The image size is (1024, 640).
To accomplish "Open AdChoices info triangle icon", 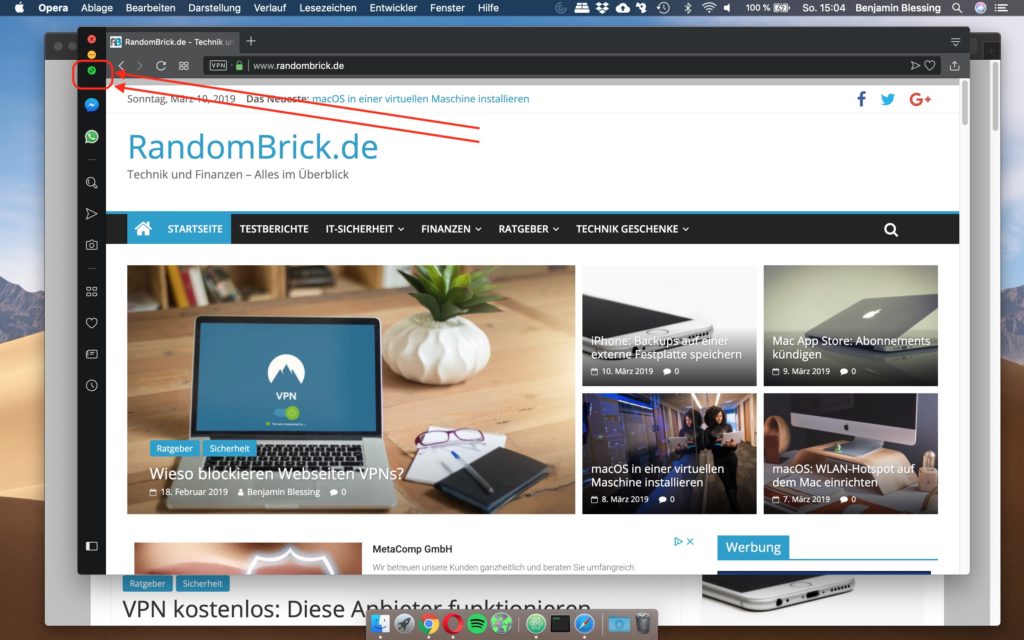I will [678, 541].
